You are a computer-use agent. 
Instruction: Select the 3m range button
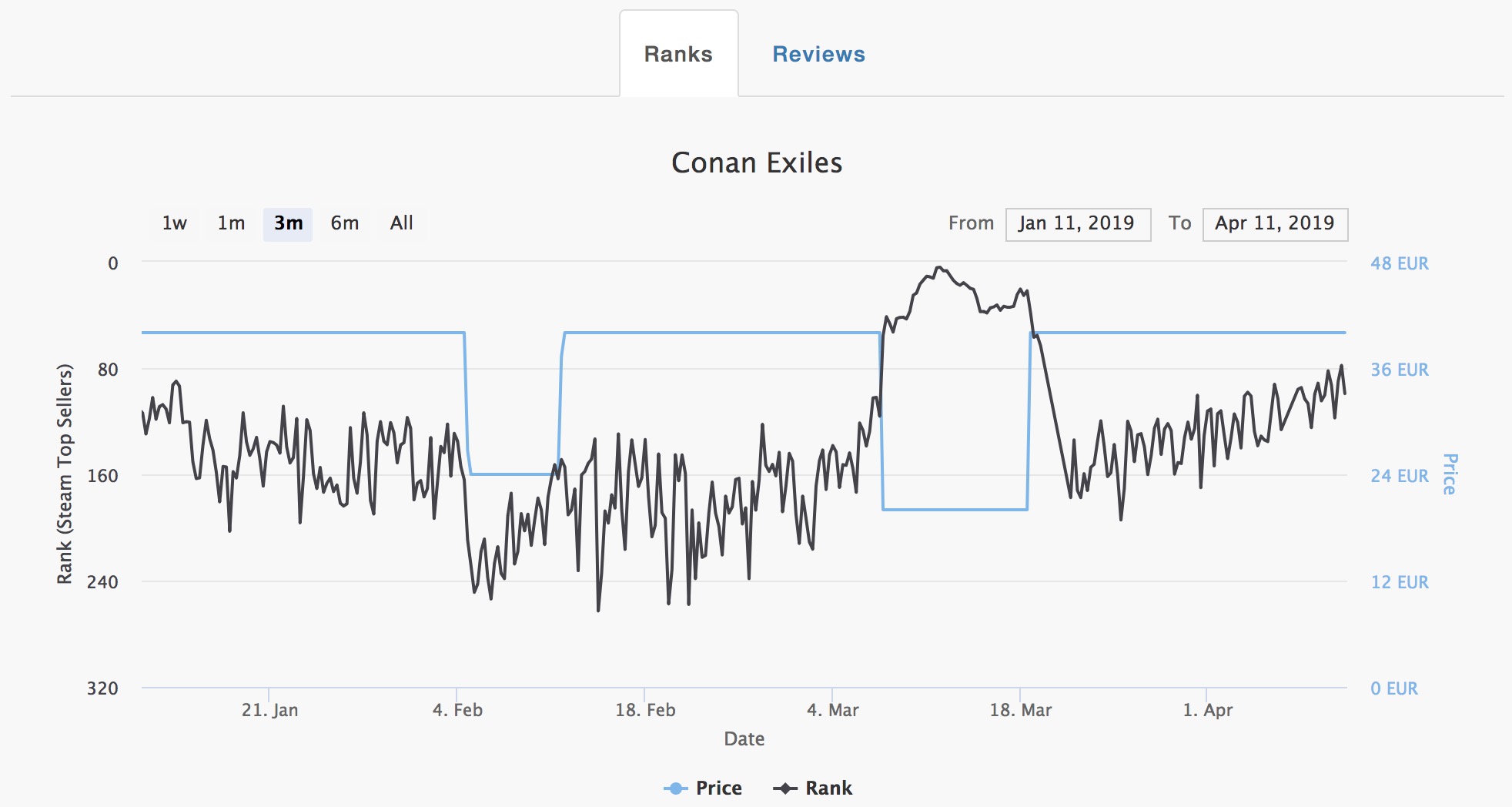point(288,223)
